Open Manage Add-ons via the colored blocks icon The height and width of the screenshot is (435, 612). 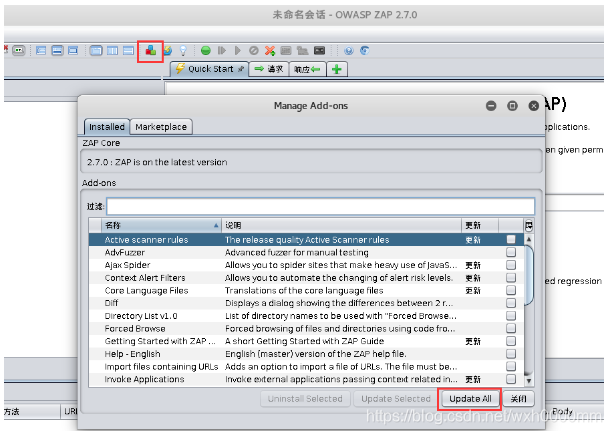point(151,51)
